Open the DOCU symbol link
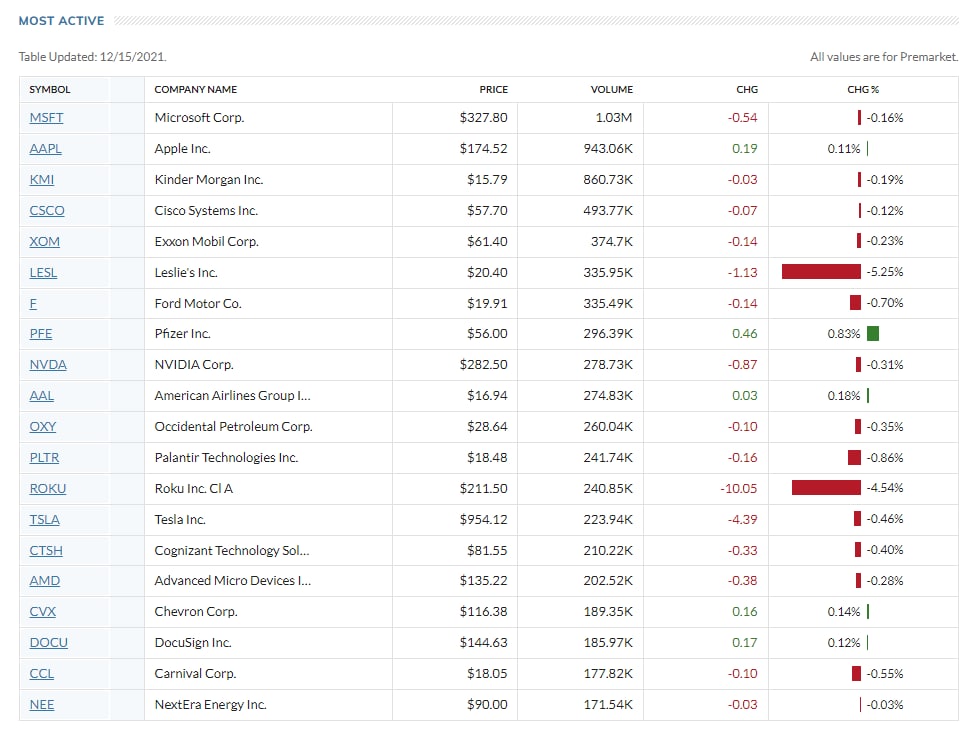This screenshot has height=734, width=979. [x=49, y=642]
